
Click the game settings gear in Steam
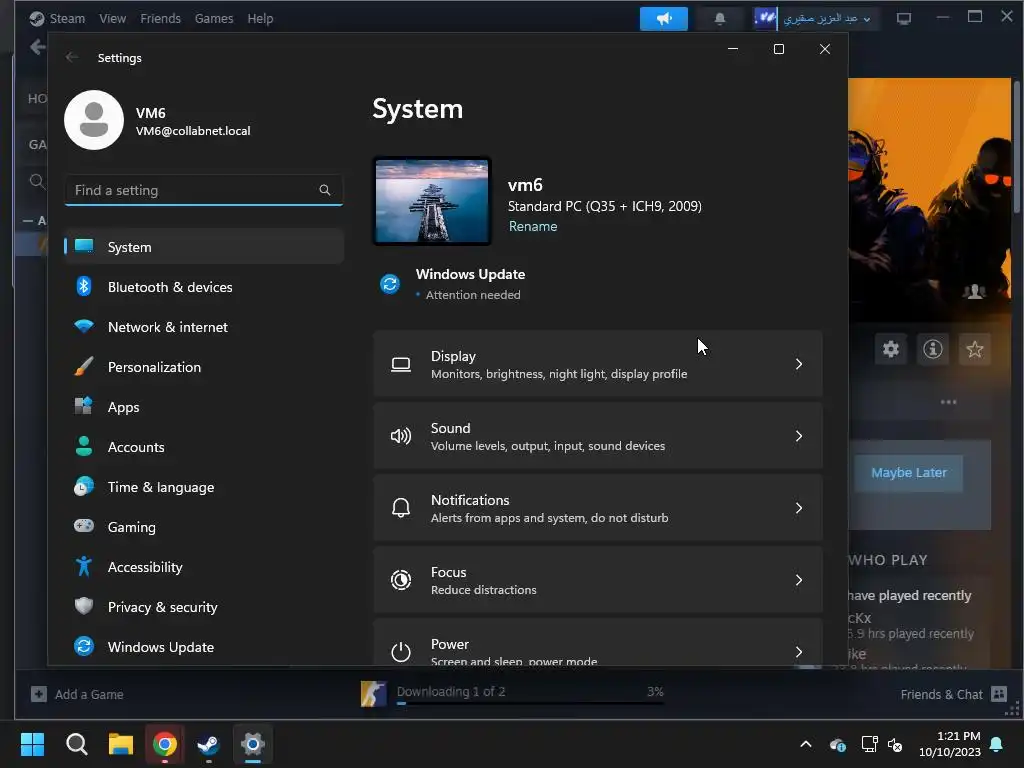click(891, 349)
